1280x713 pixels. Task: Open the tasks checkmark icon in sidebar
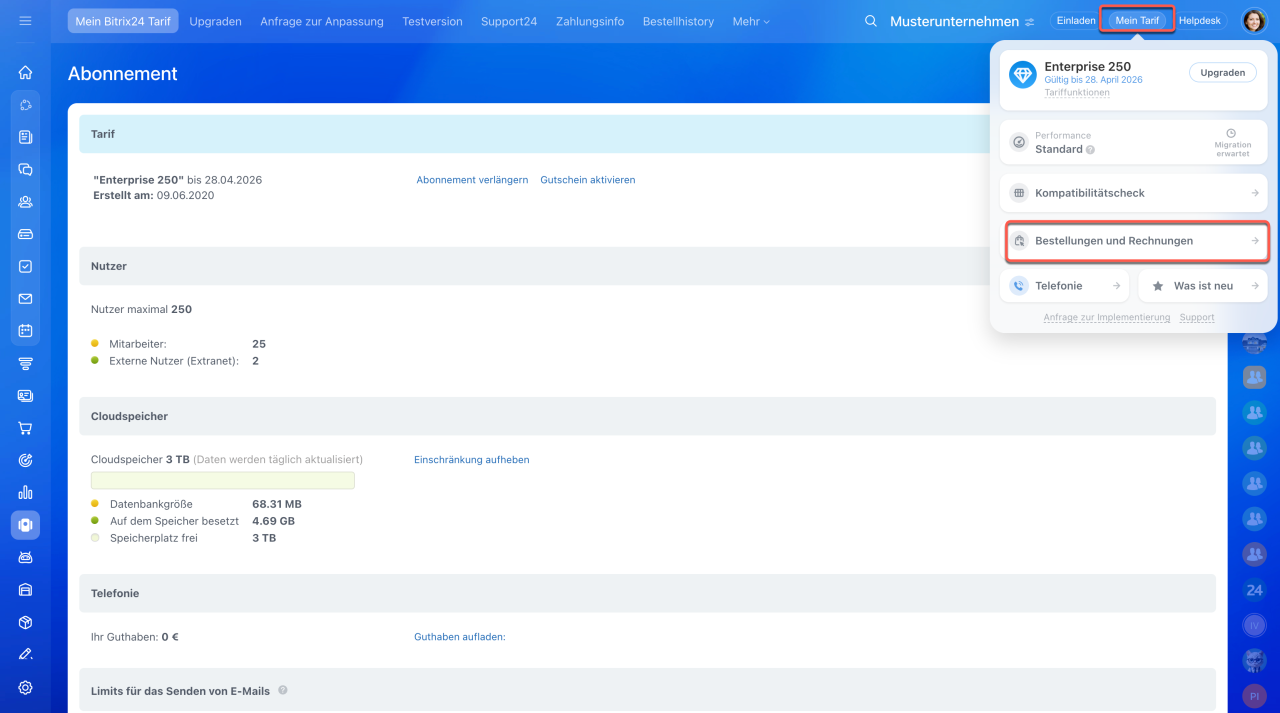(25, 267)
